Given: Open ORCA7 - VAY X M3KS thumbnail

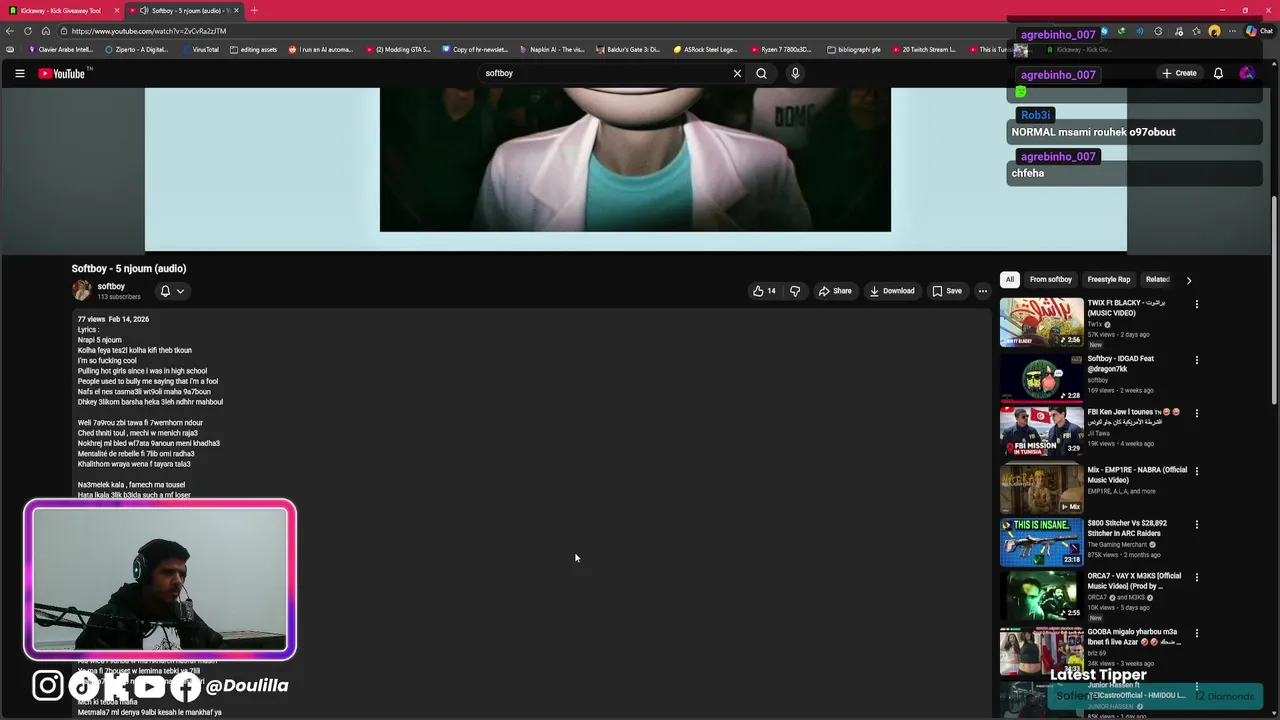Looking at the screenshot, I should point(1041,595).
